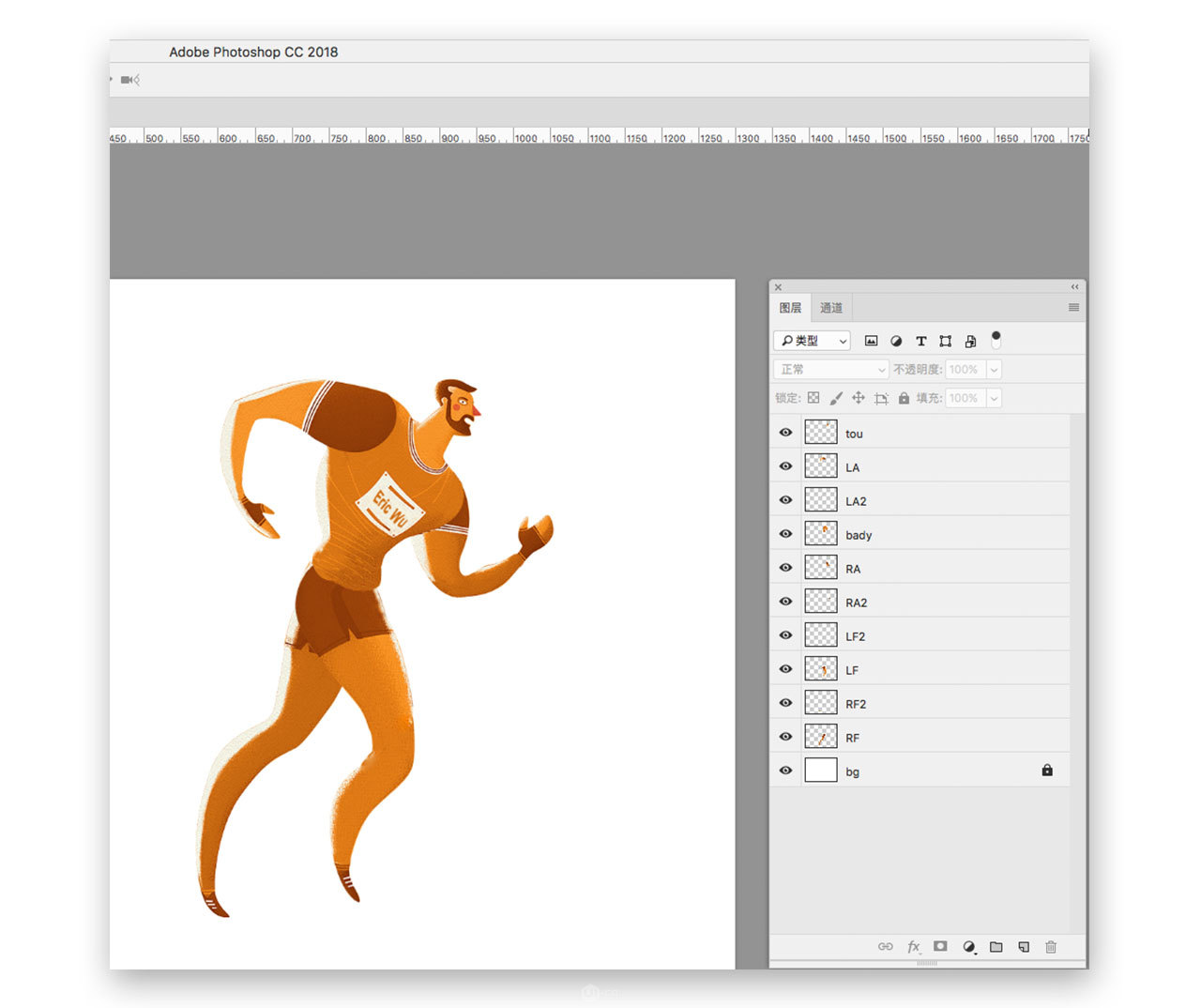
Task: Filter layers by adjustment layer type
Action: pos(896,341)
